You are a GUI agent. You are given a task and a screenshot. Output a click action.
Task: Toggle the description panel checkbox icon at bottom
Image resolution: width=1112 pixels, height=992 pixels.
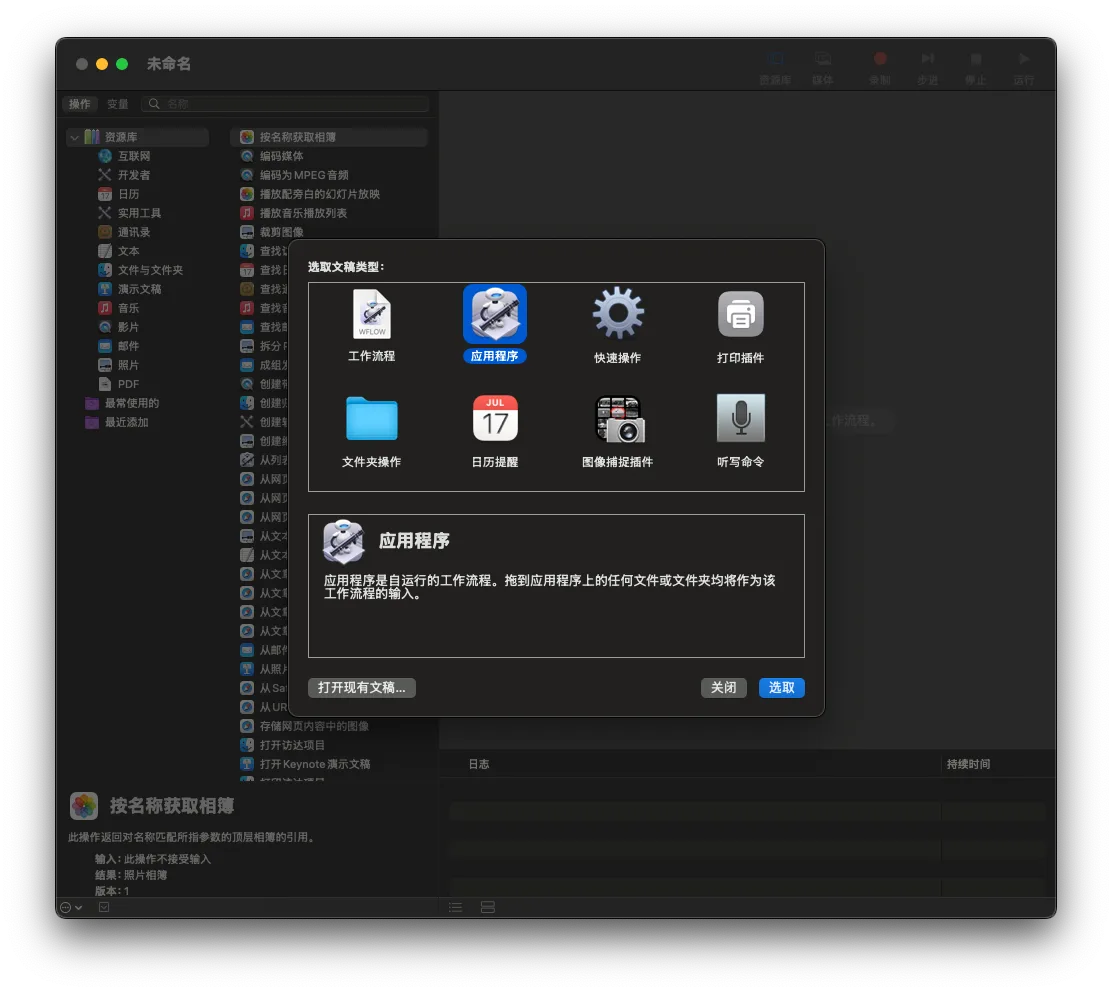click(104, 907)
